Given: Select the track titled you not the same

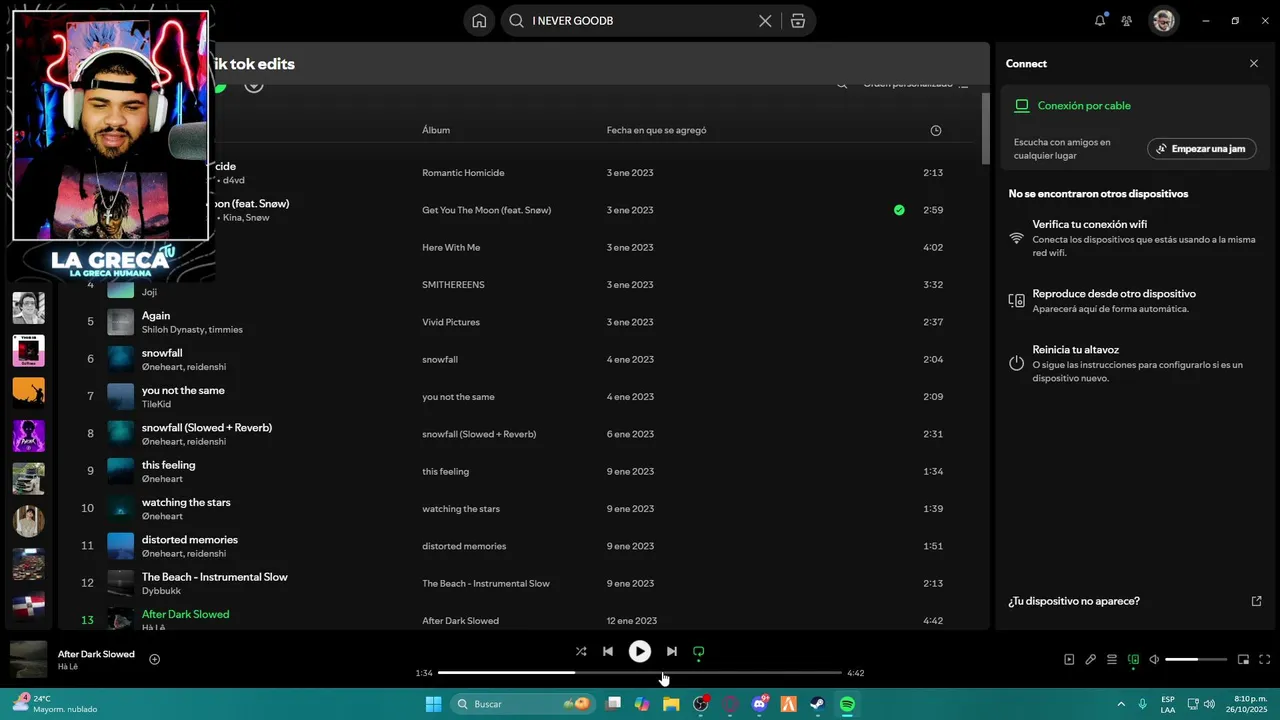Looking at the screenshot, I should pyautogui.click(x=183, y=390).
